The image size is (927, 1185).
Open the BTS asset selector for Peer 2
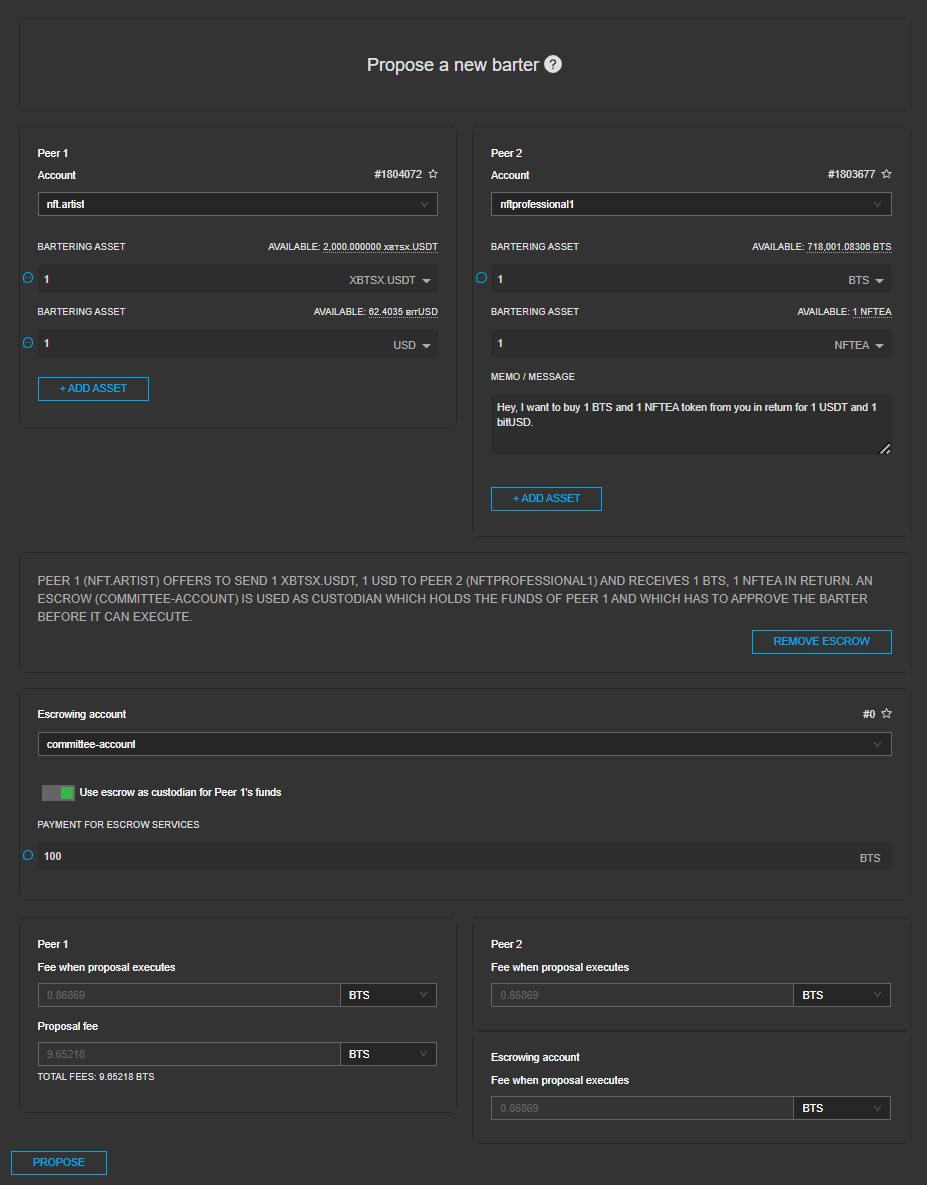pos(866,280)
